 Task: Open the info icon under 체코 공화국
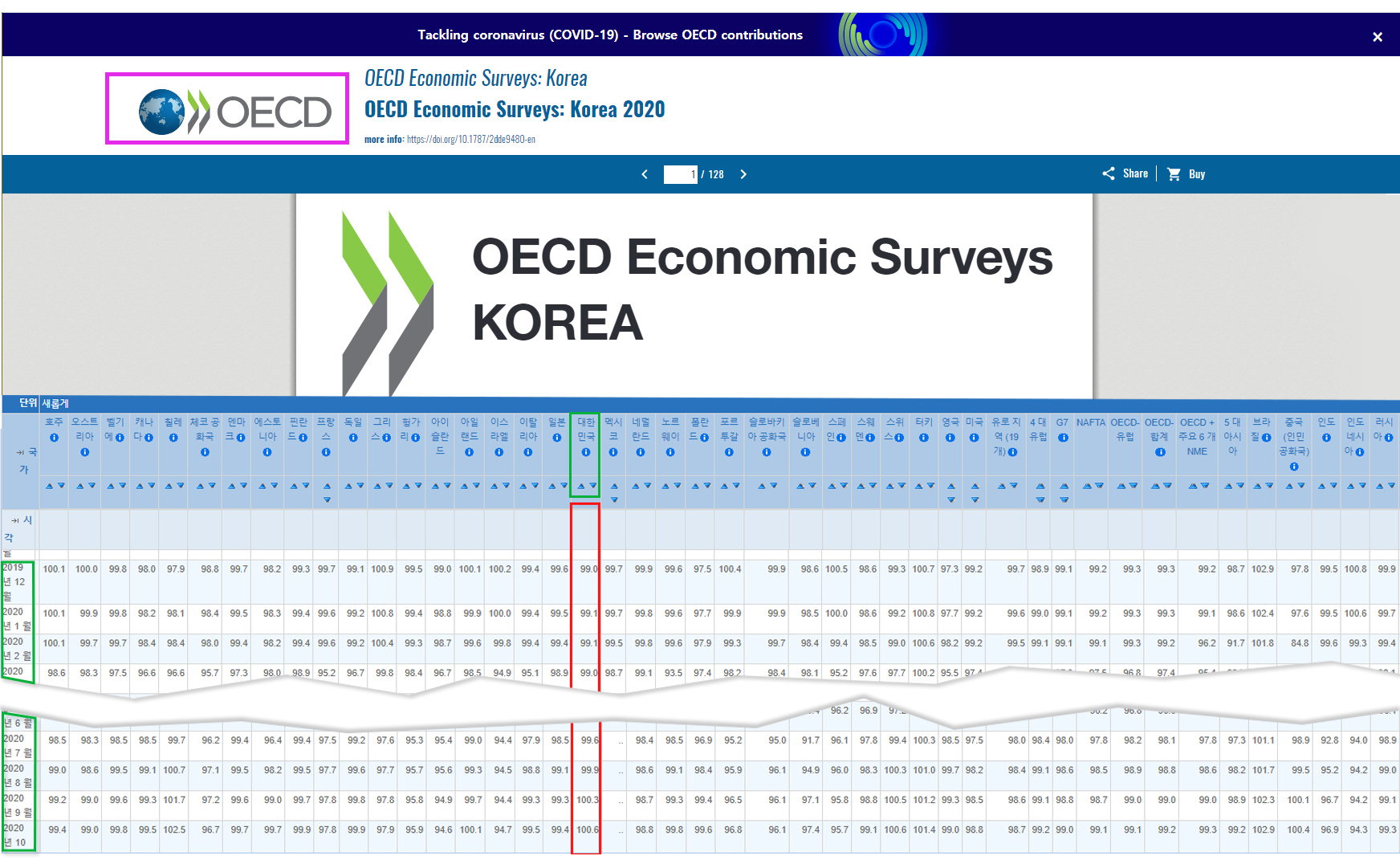205,452
